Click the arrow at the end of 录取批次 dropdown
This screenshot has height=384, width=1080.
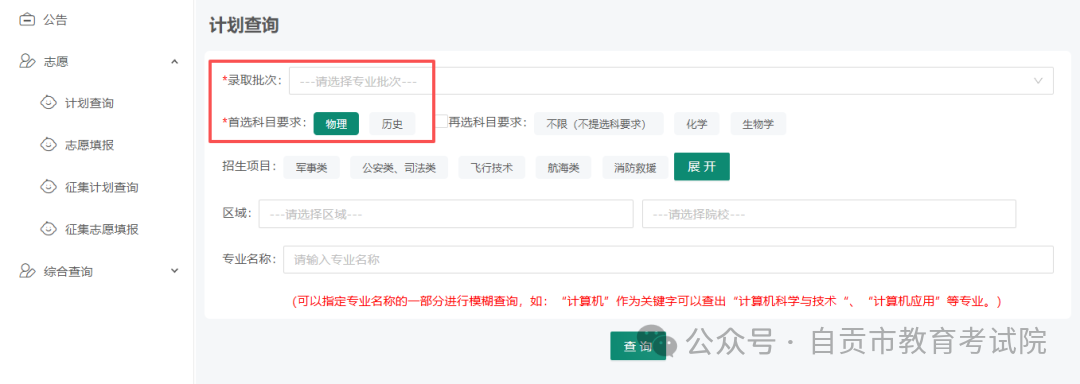1039,81
